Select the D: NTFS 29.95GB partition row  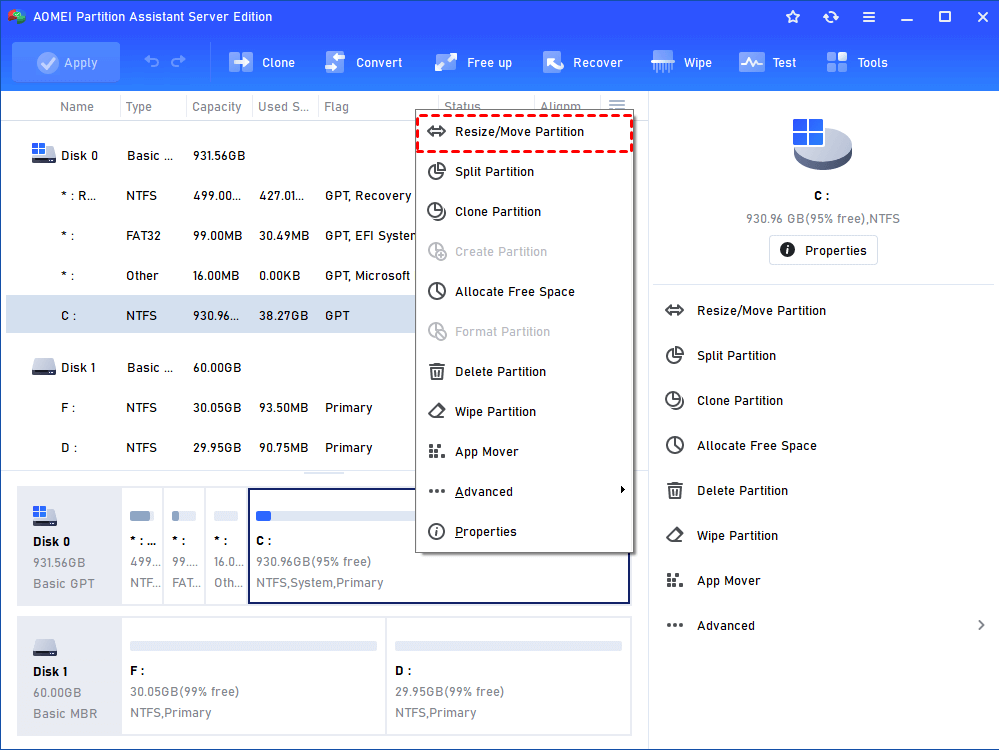[210, 448]
